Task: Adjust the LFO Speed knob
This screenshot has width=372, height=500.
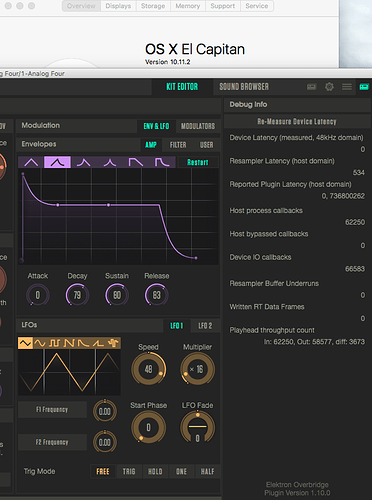Action: click(x=148, y=369)
